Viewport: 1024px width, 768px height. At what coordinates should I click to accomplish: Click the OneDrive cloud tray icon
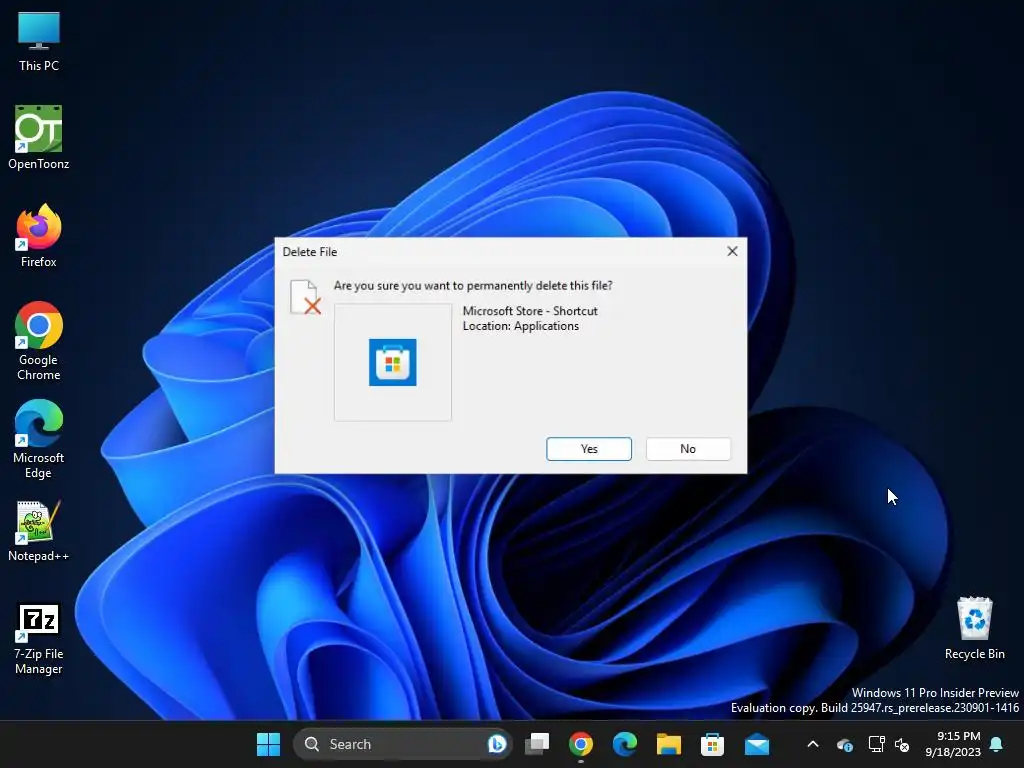[x=845, y=744]
